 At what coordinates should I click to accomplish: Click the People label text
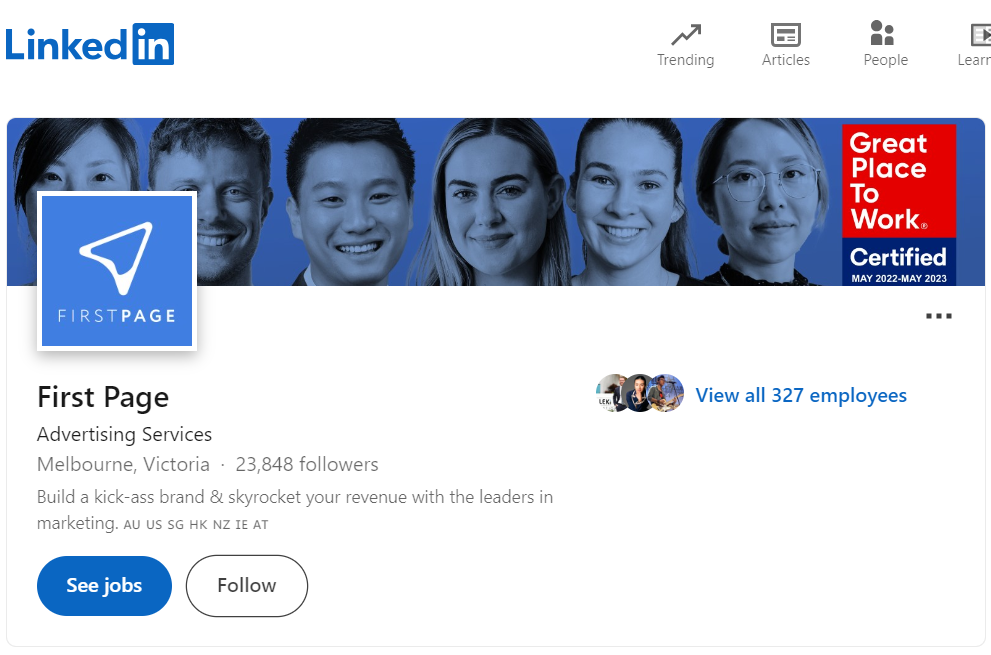[x=885, y=60]
